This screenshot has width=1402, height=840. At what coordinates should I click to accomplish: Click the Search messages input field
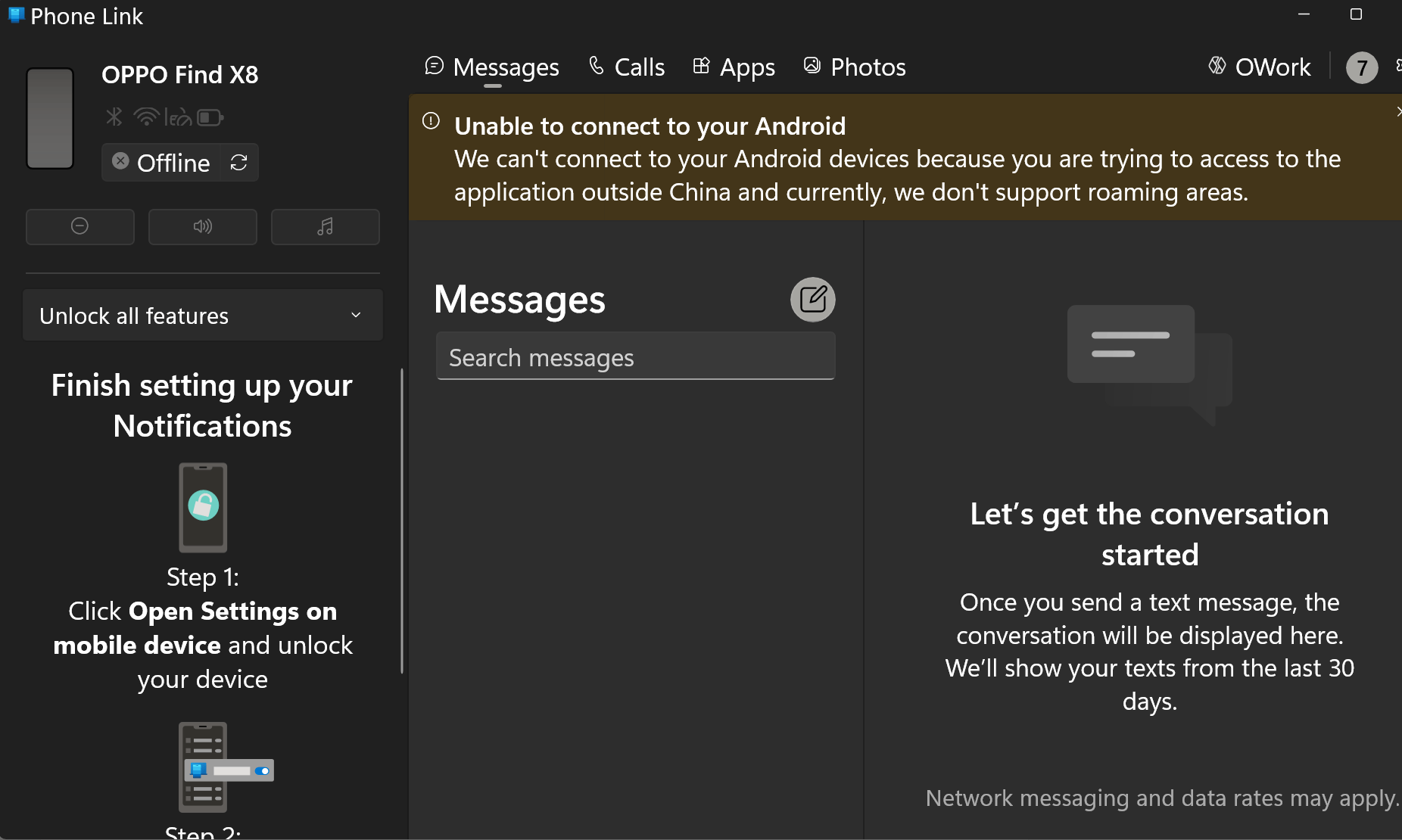click(x=635, y=356)
